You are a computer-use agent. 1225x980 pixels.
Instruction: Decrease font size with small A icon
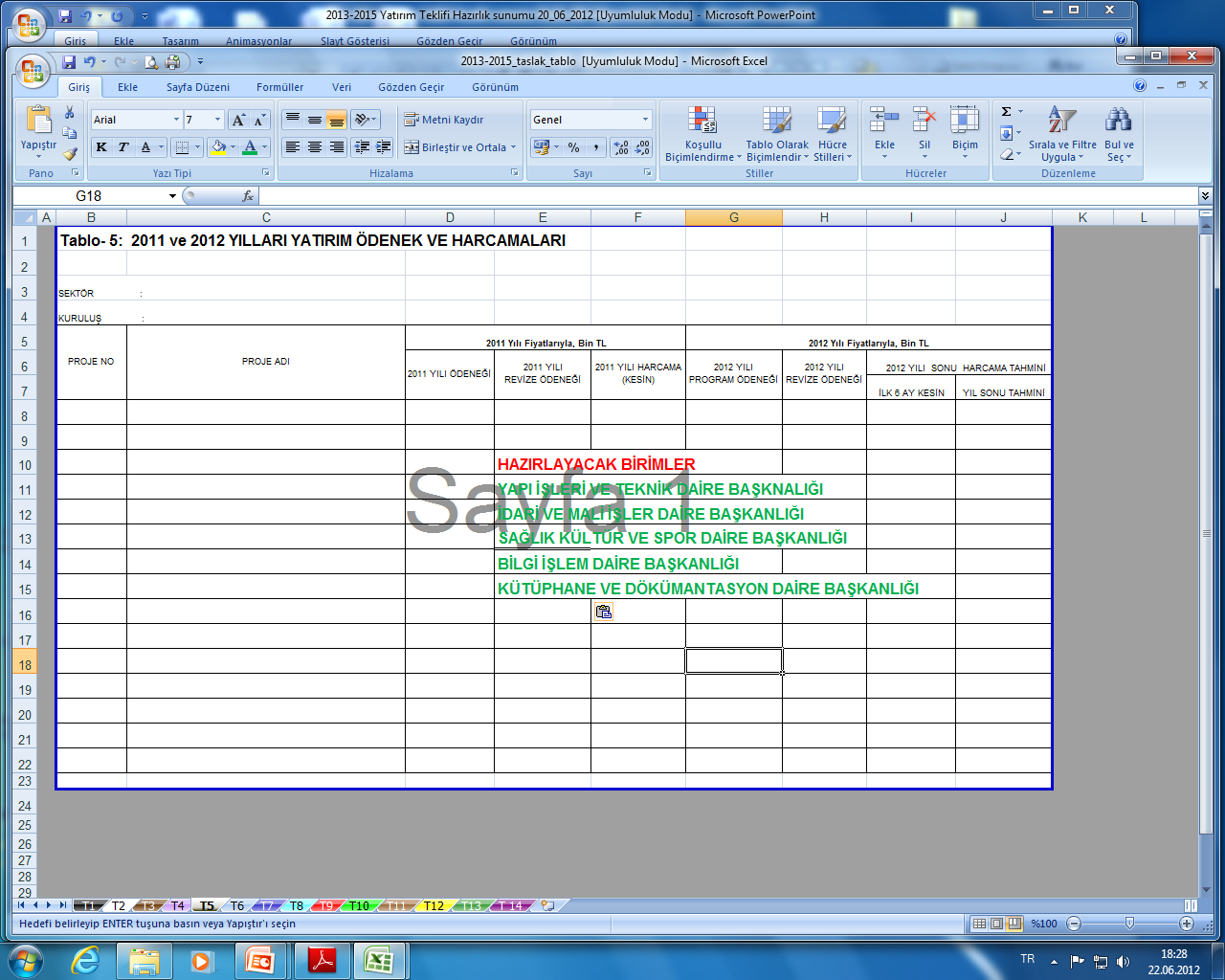(x=259, y=120)
